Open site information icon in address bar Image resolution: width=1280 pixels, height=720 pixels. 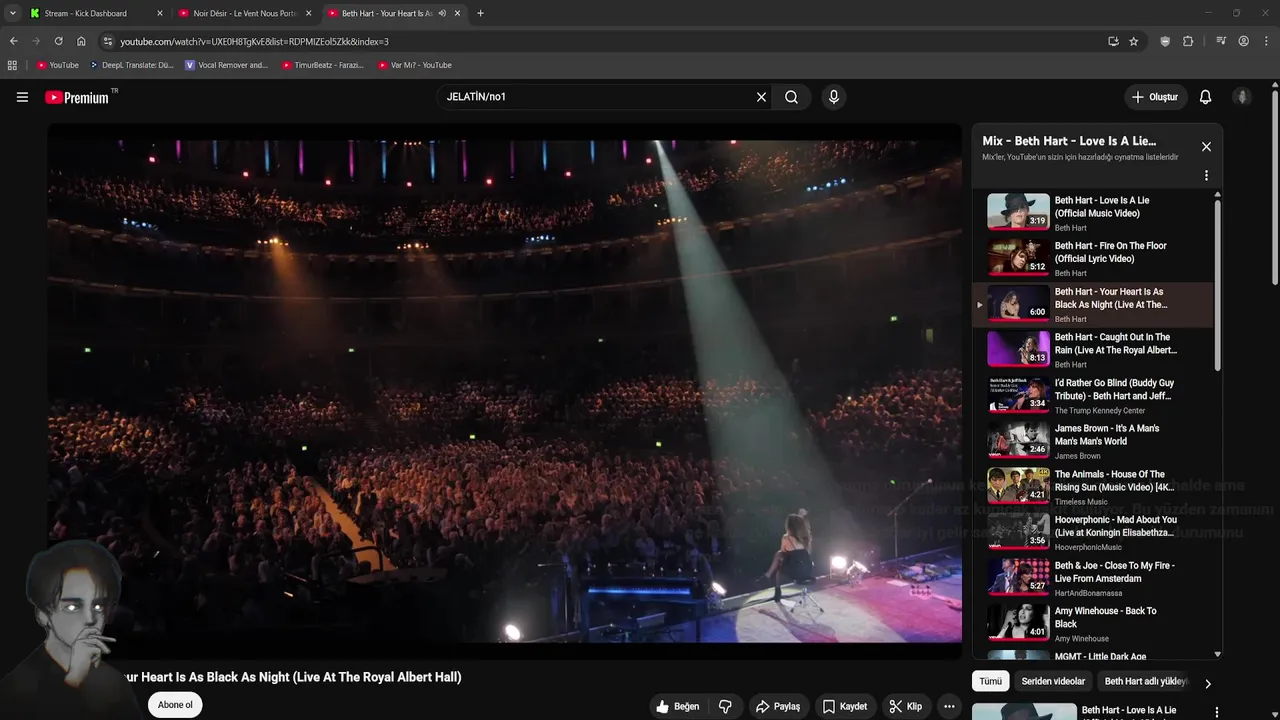tap(108, 41)
